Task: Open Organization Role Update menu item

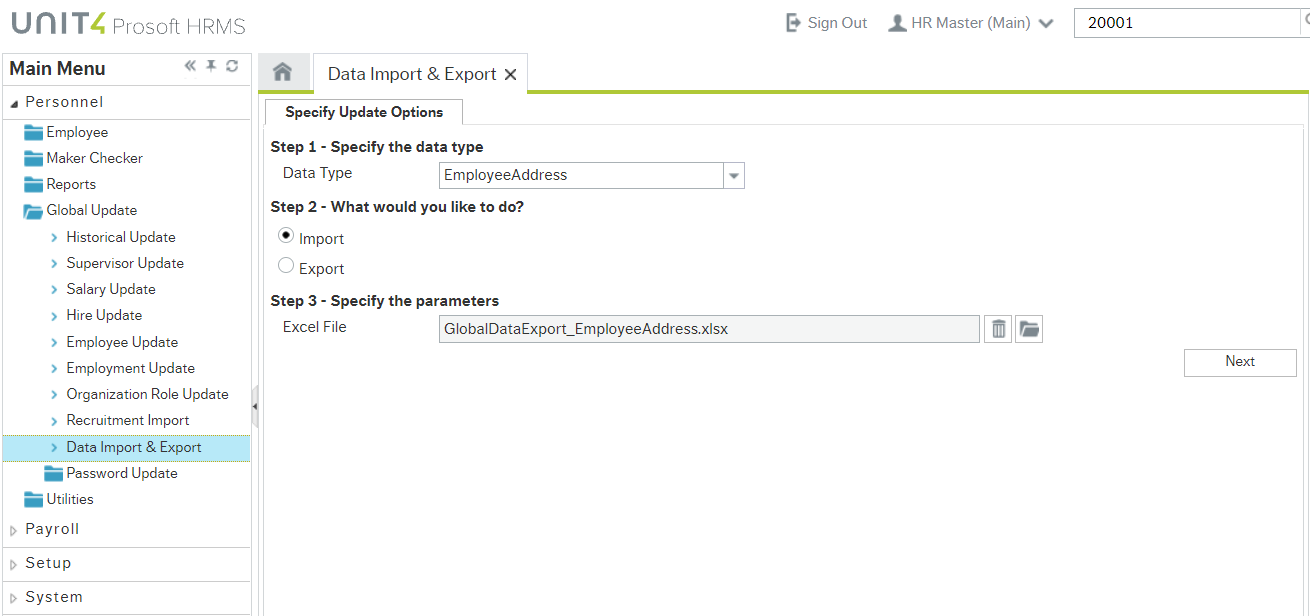Action: [x=147, y=394]
